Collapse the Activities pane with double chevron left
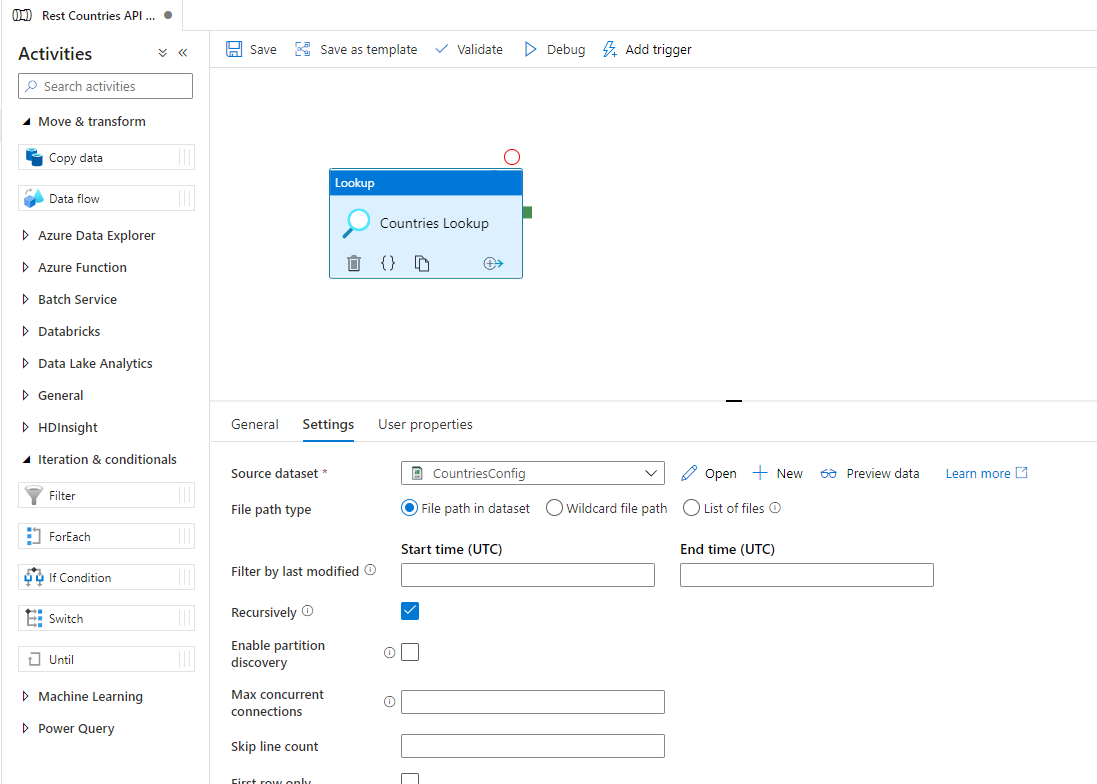This screenshot has width=1097, height=784. 183,52
